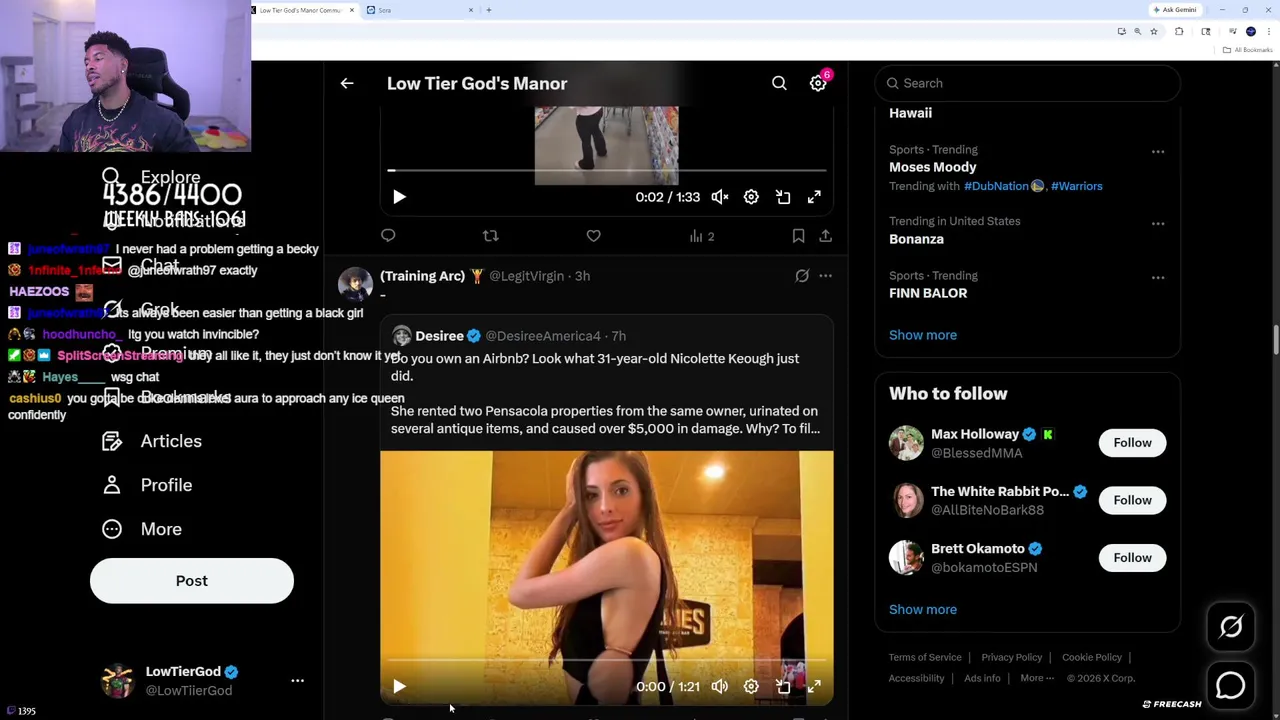1280x720 pixels.
Task: Open Profile in left navigation
Action: coord(146,485)
